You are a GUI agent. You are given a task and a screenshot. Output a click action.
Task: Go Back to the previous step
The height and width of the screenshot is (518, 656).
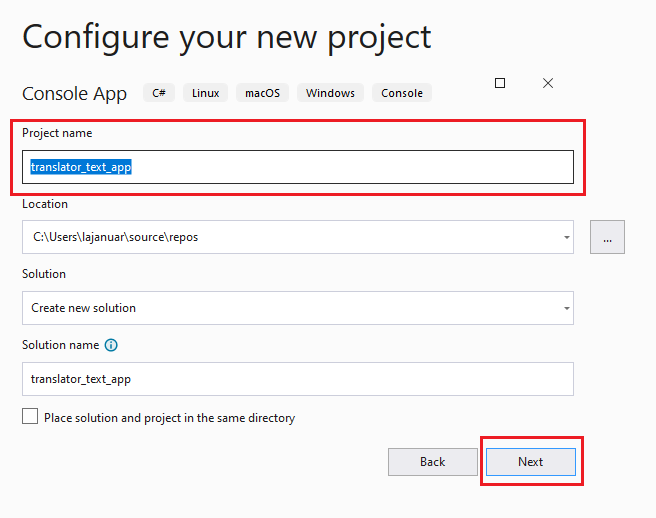tap(432, 461)
